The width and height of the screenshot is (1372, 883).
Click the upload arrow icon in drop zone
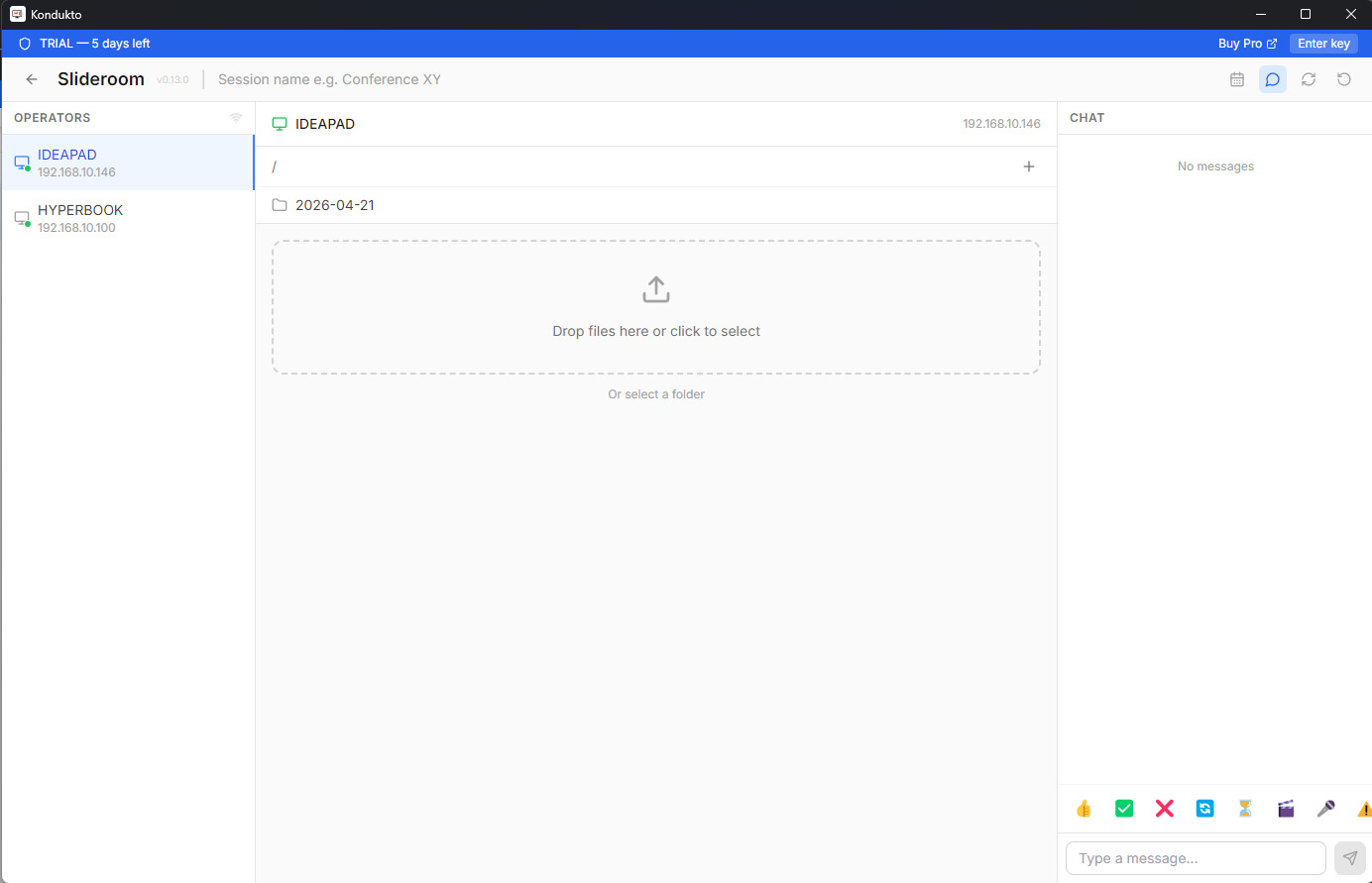(656, 289)
